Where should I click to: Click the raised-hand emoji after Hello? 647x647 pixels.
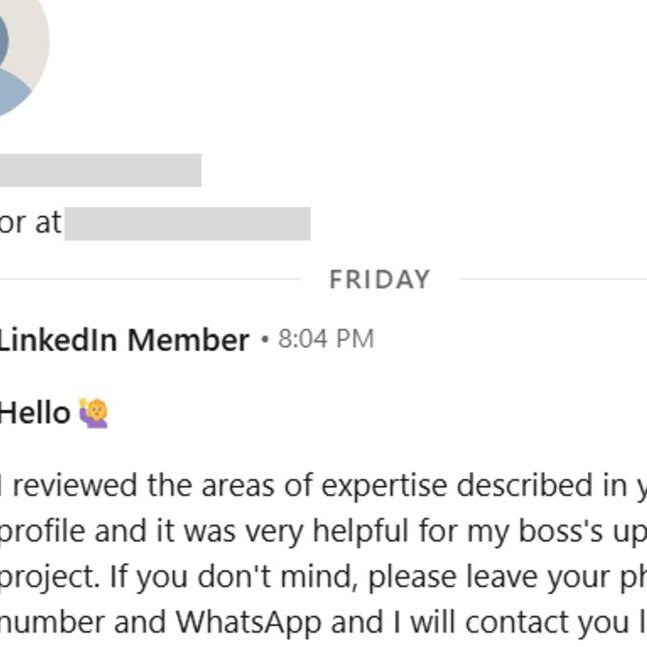pos(92,412)
